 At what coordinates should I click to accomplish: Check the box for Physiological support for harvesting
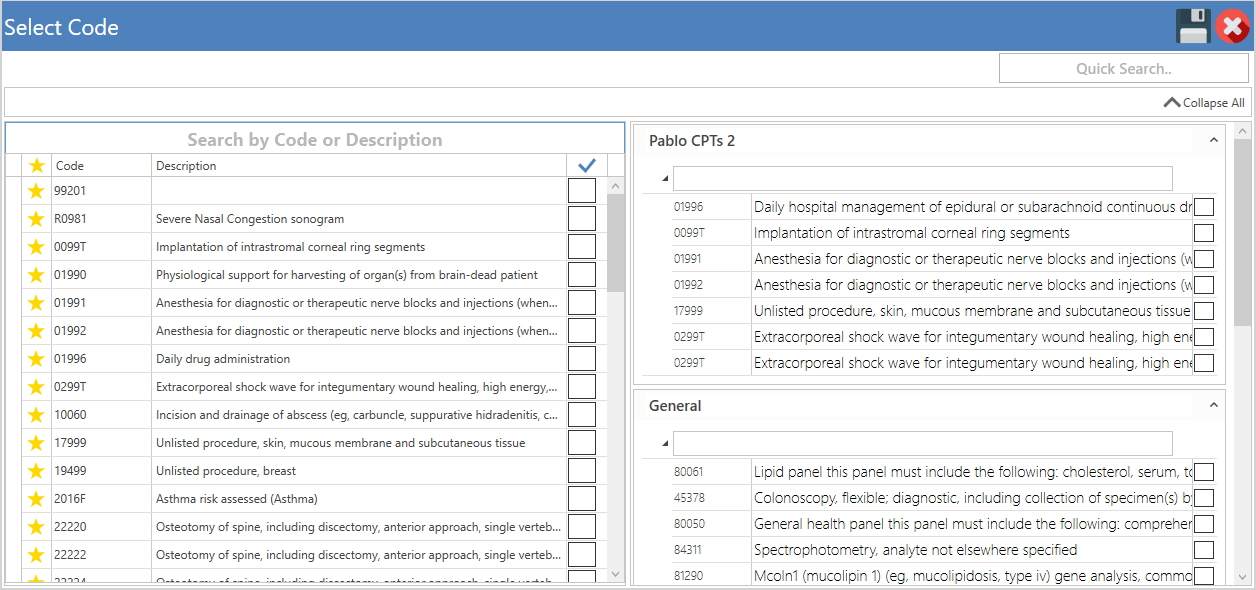click(x=582, y=275)
